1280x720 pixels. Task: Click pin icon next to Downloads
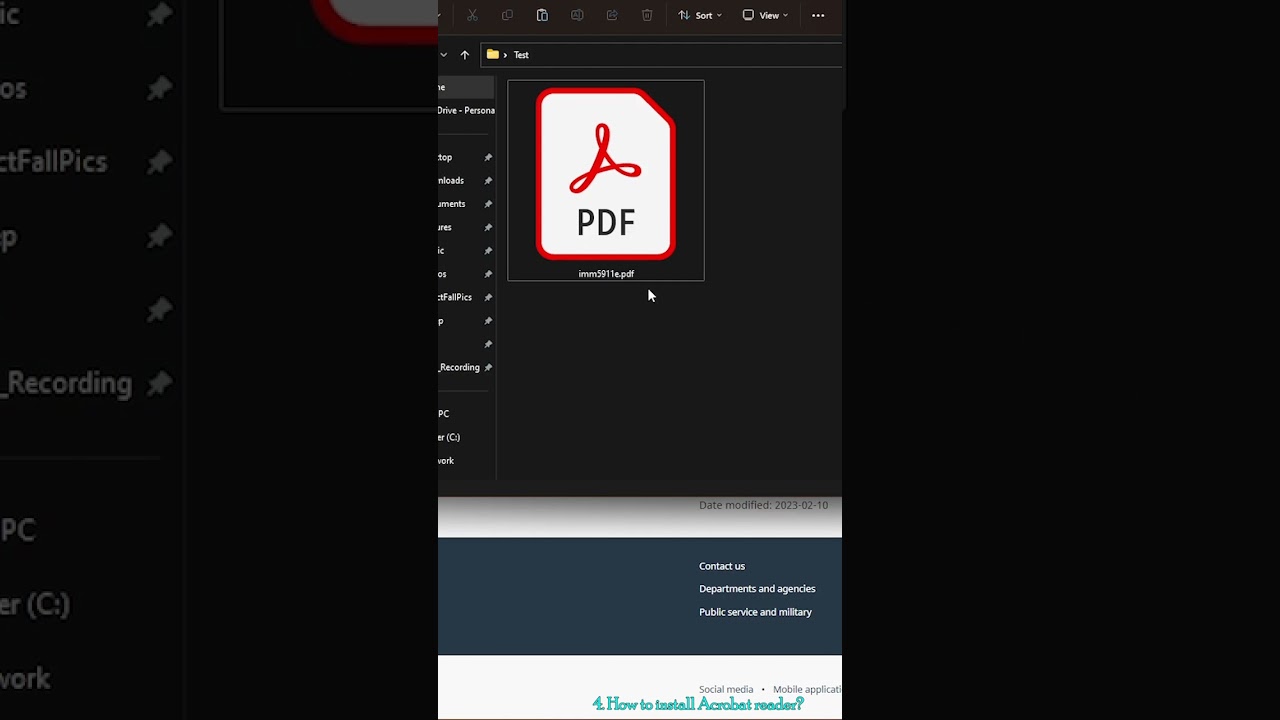(488, 181)
